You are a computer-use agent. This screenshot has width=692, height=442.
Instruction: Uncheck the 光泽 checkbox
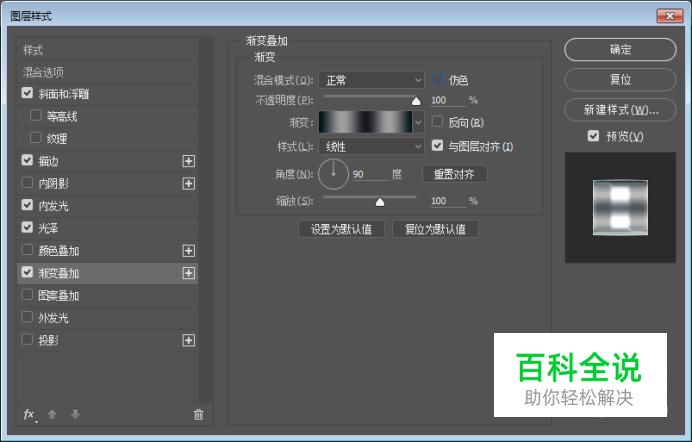(x=27, y=227)
